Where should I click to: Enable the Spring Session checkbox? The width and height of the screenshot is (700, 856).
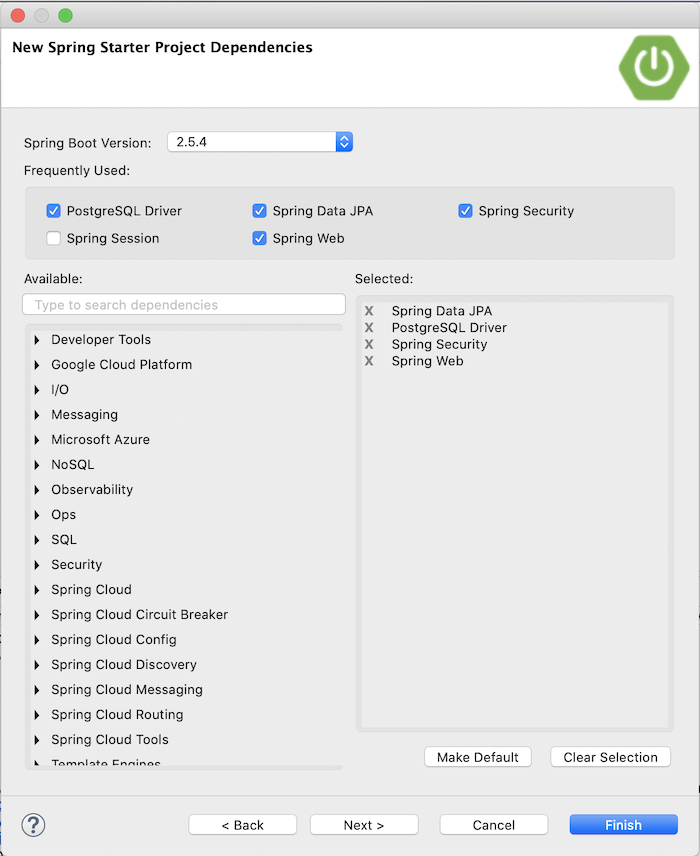pos(54,238)
